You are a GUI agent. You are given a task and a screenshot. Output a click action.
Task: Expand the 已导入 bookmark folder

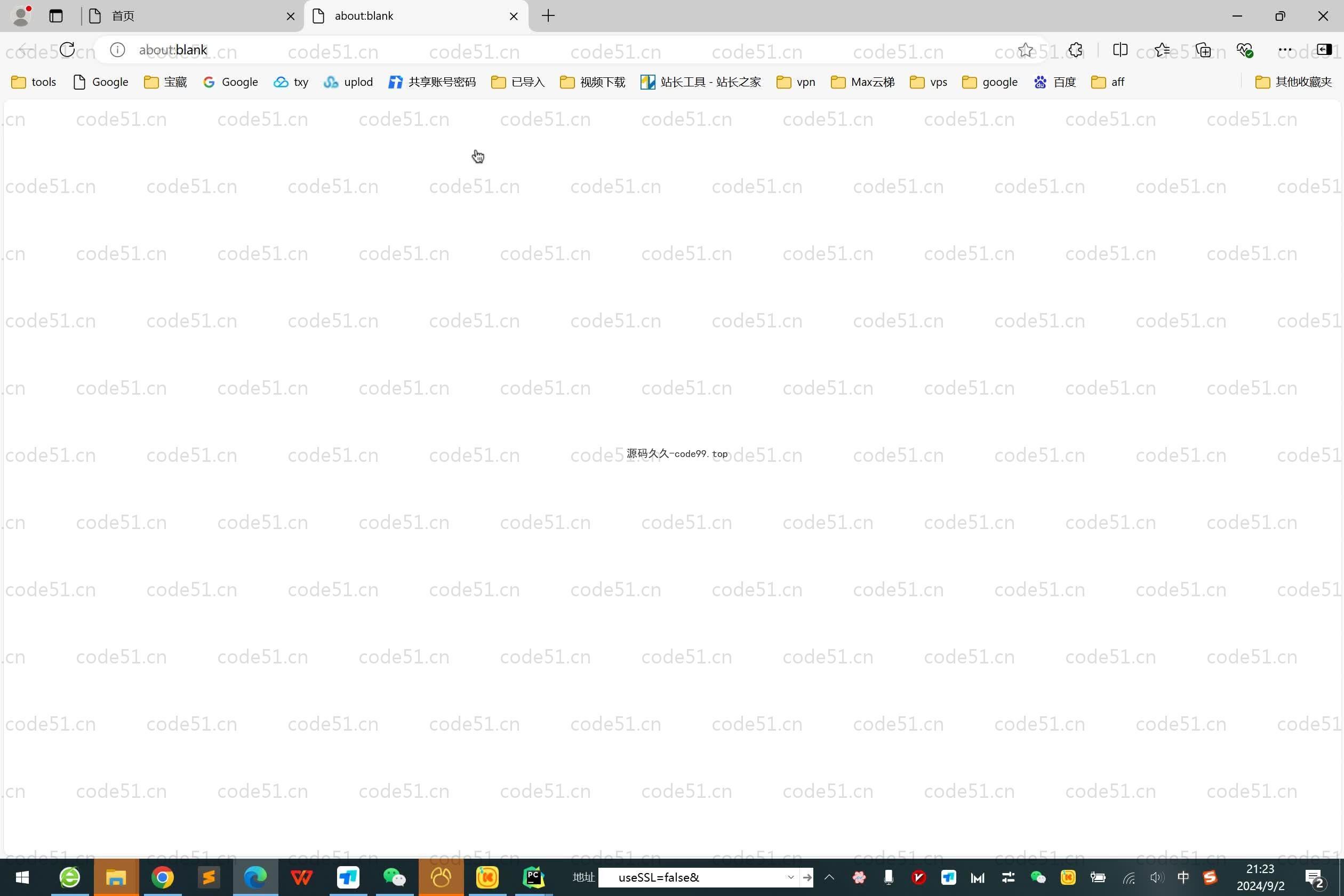click(x=518, y=82)
